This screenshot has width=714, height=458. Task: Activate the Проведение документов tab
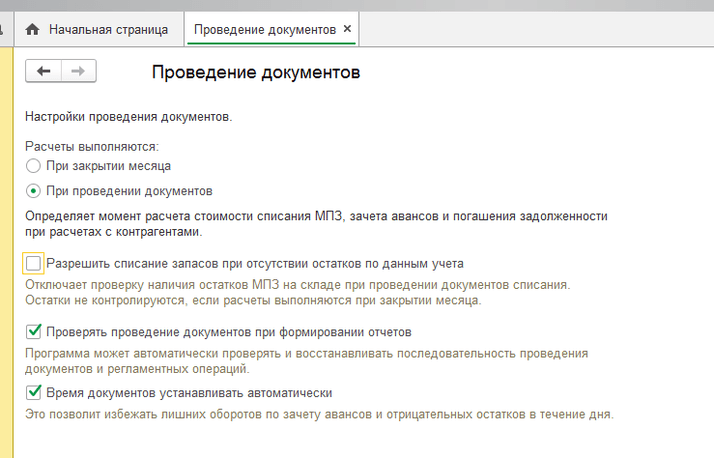click(x=264, y=30)
